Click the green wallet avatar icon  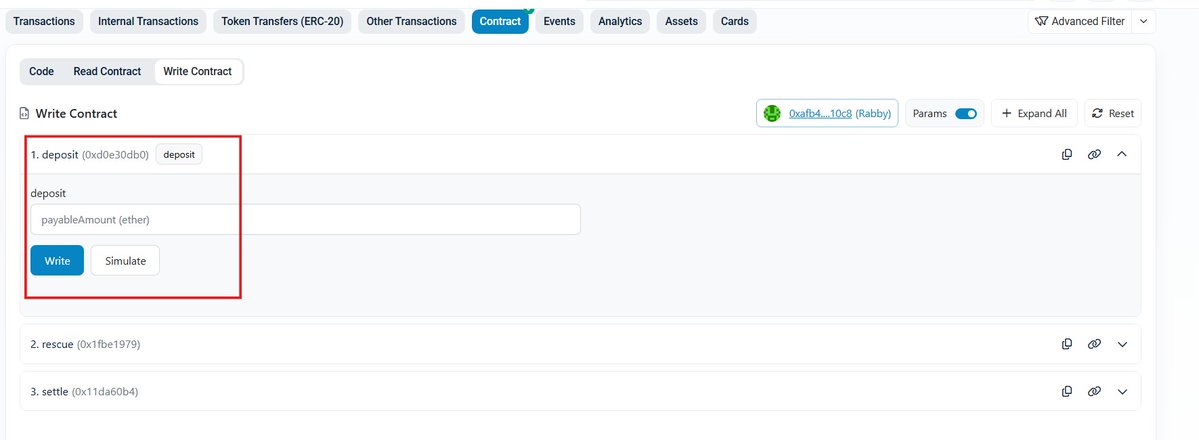click(772, 113)
